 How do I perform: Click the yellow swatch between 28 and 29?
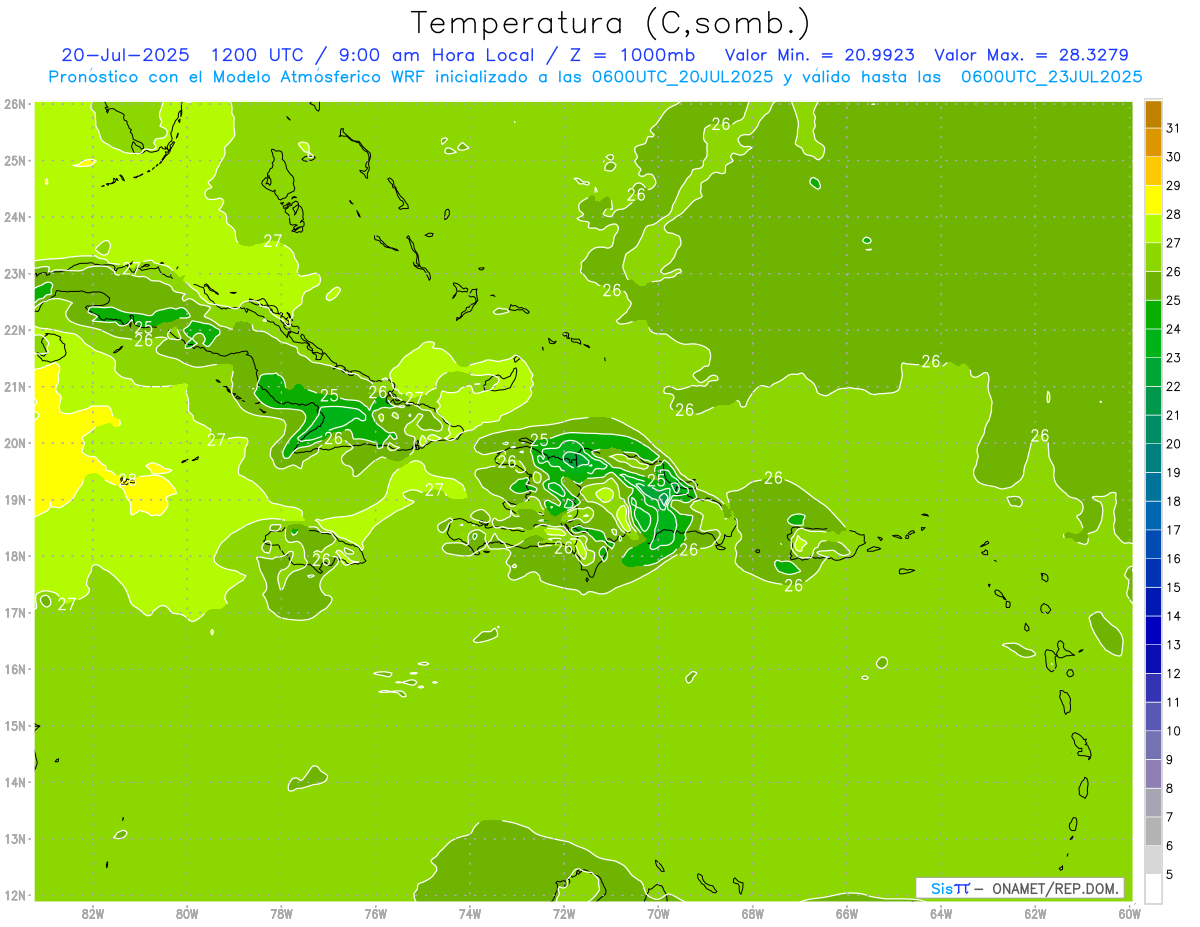[1153, 200]
